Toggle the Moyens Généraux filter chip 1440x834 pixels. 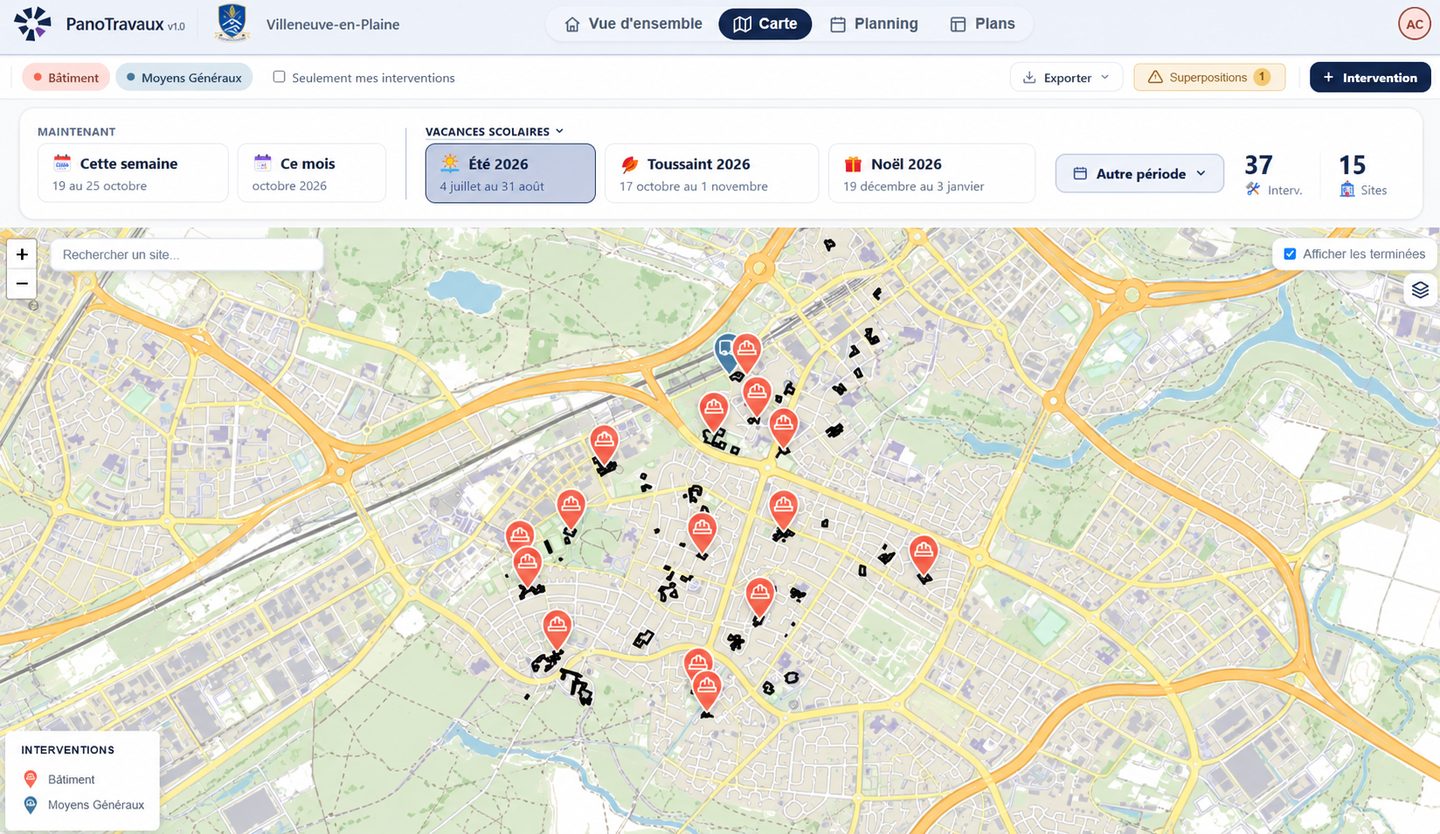coord(184,77)
